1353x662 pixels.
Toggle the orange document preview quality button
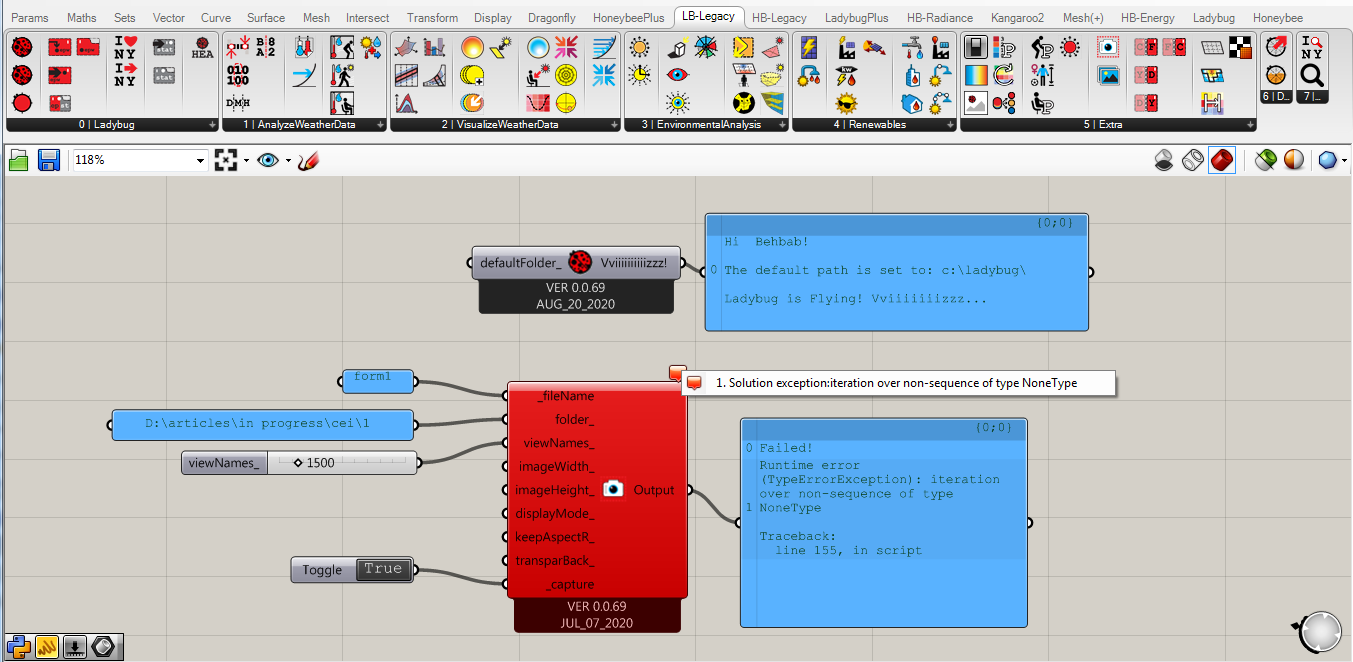[x=1294, y=160]
